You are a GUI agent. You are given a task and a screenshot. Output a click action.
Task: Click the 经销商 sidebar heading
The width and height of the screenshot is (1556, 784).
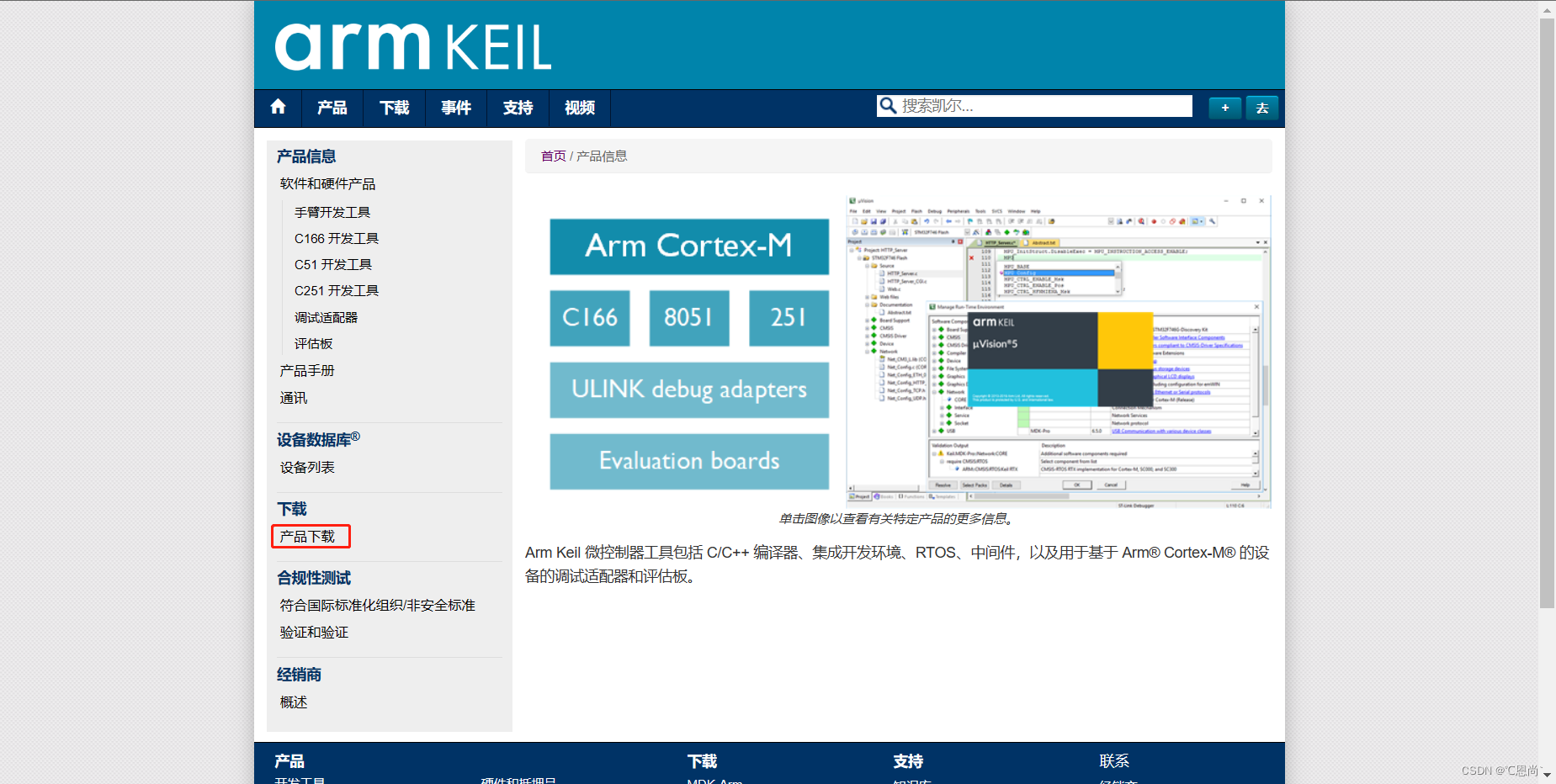pos(299,675)
